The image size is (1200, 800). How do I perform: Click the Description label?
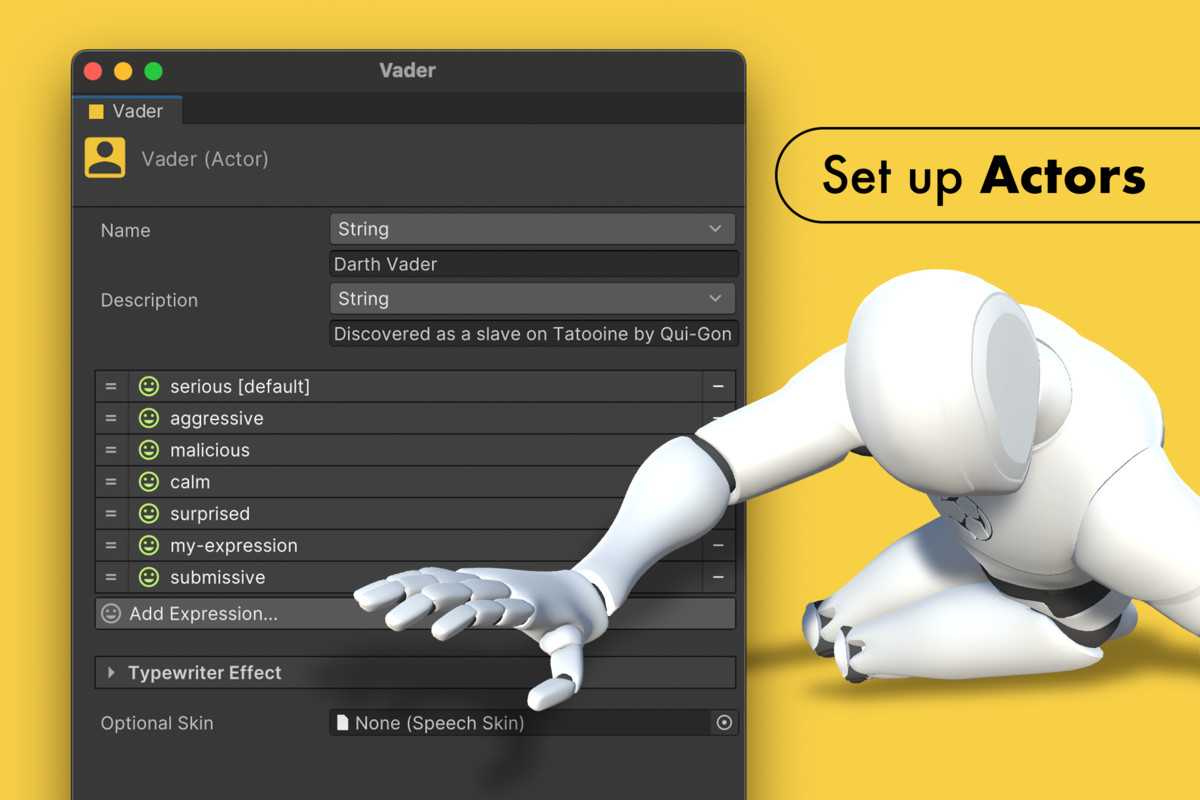149,300
